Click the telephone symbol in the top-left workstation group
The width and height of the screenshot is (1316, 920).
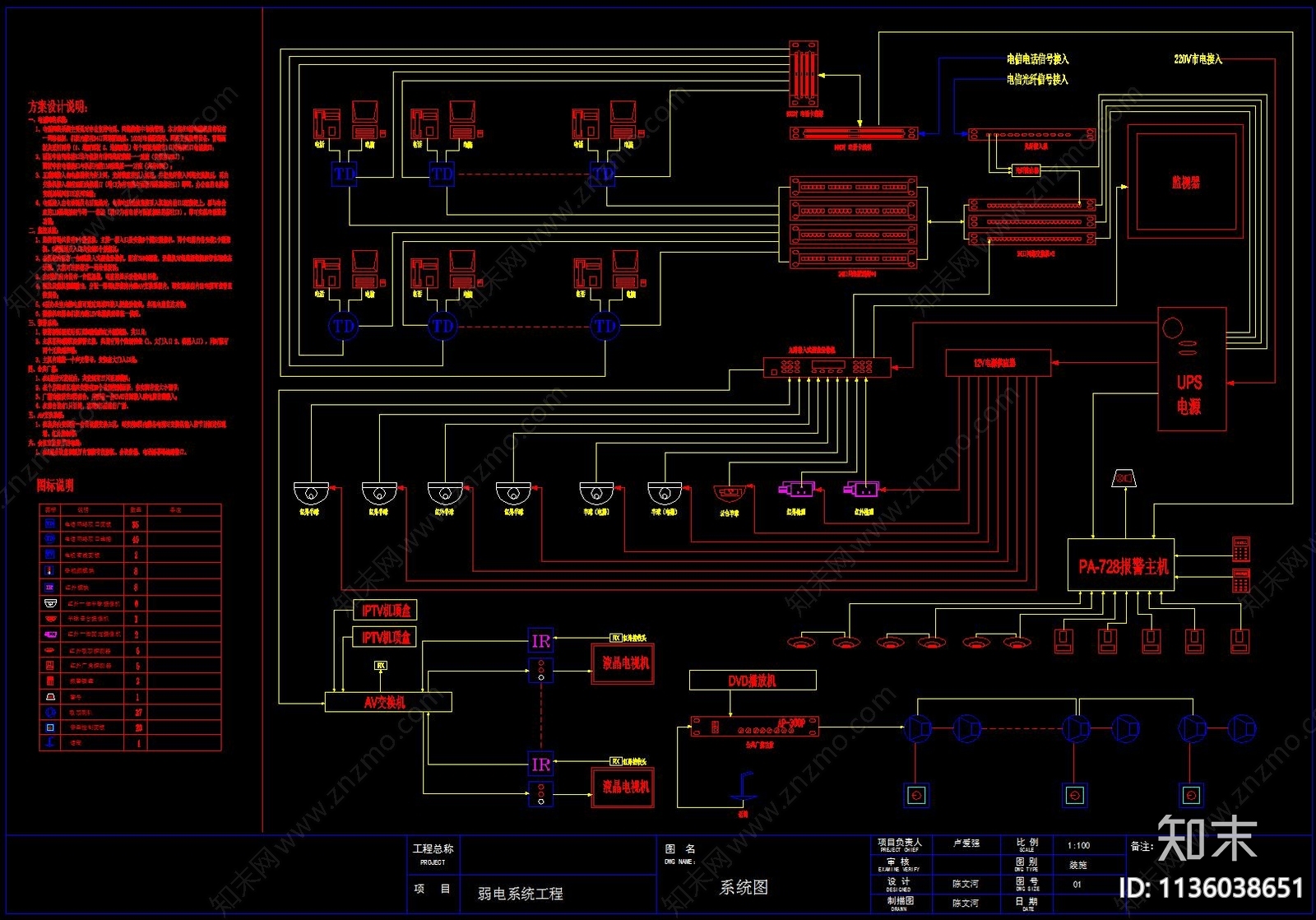[x=326, y=124]
